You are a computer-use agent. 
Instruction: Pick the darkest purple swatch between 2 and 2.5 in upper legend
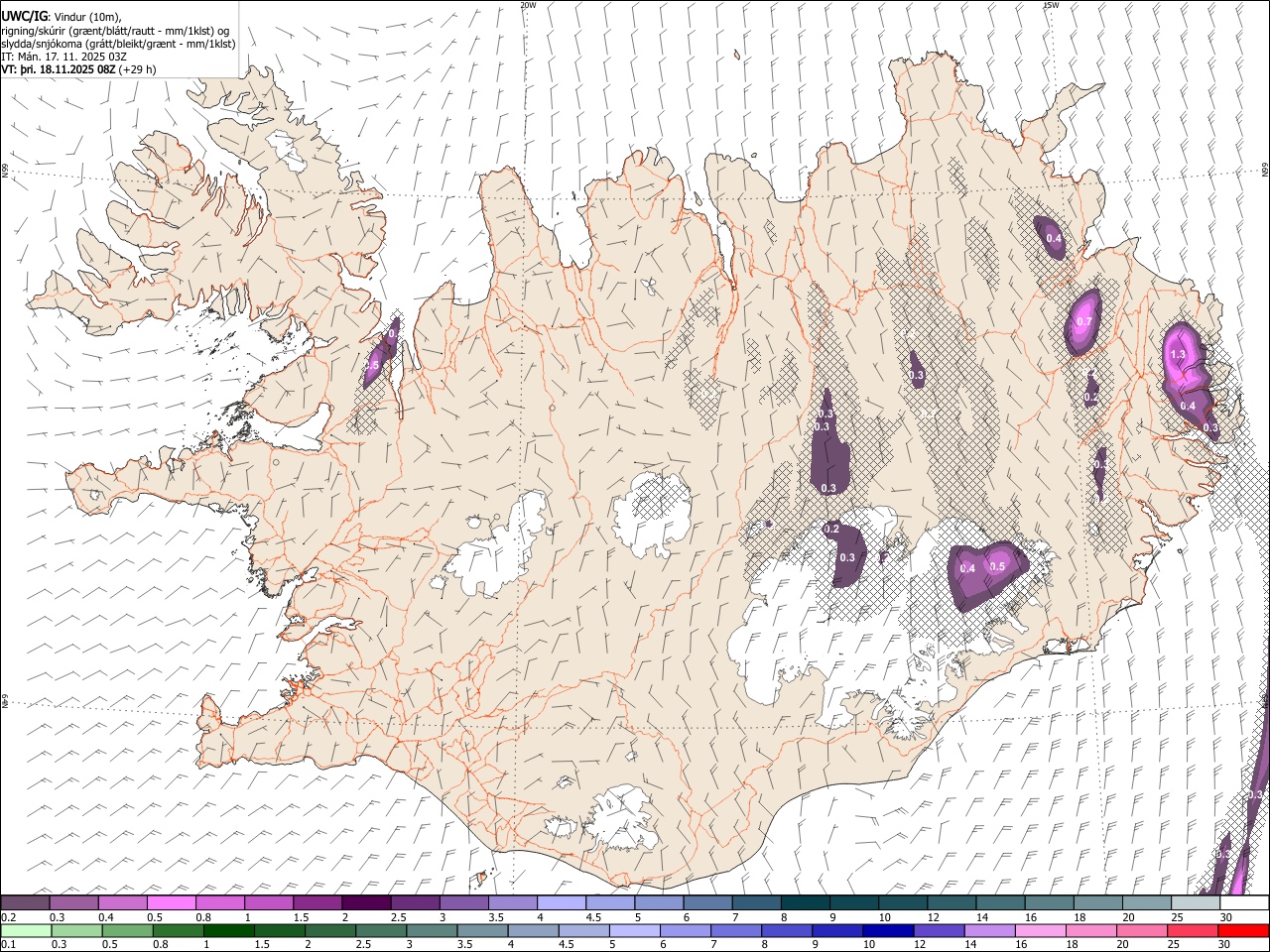pos(366,902)
